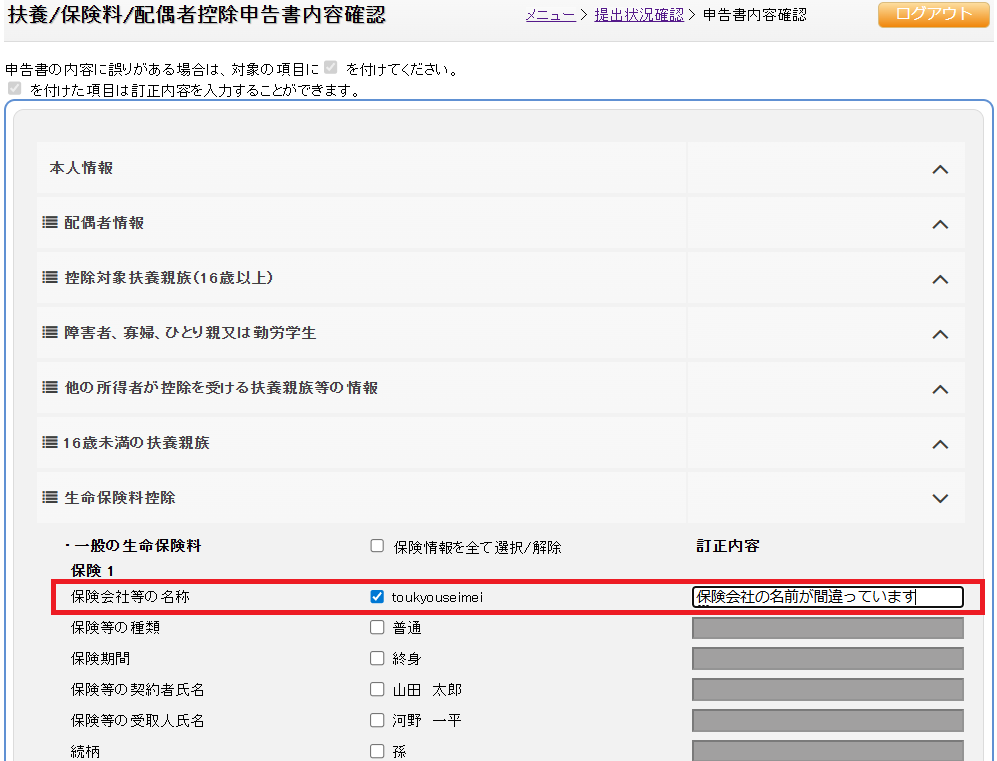Expand the 配偶者情報 section chevron
This screenshot has width=997, height=761.
pos(939,224)
